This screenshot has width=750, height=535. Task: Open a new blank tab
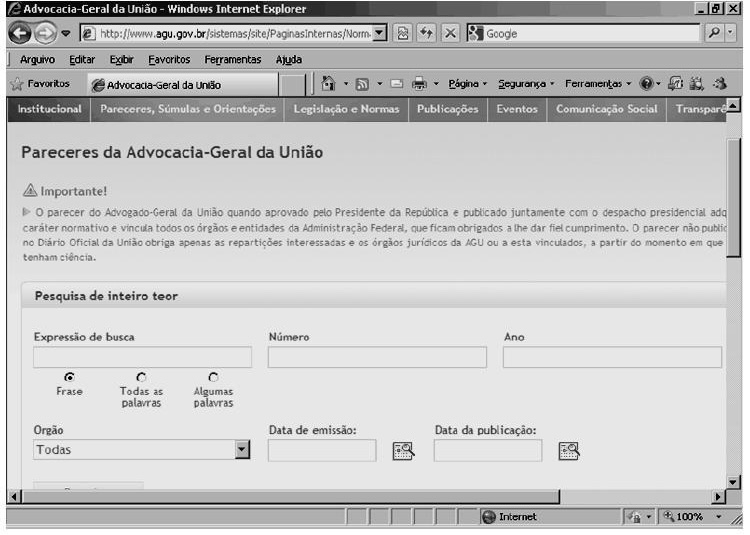point(292,85)
